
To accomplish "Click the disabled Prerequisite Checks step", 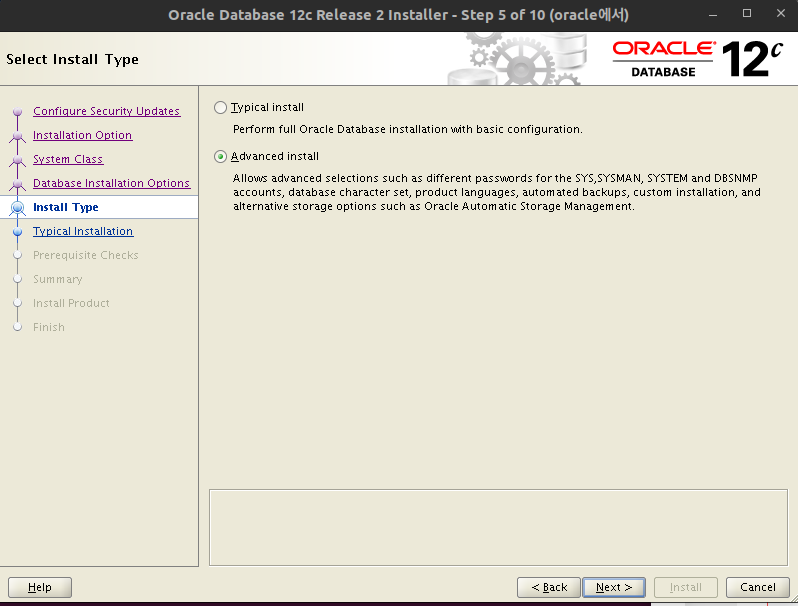I will click(86, 255).
